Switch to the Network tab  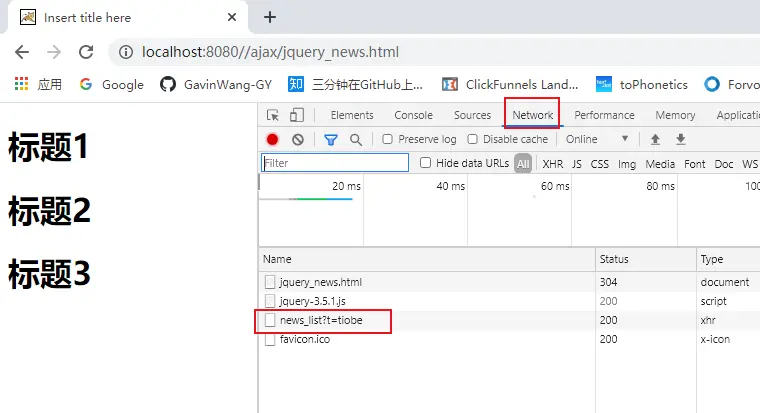coord(533,115)
